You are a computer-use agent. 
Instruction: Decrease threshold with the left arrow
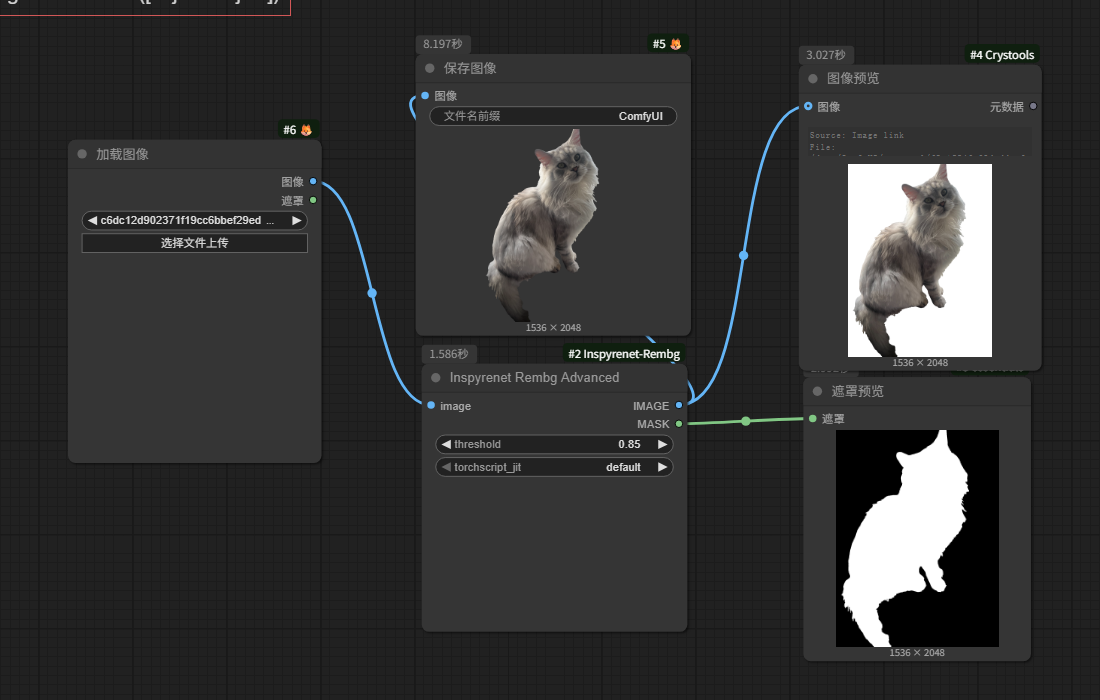tap(446, 444)
